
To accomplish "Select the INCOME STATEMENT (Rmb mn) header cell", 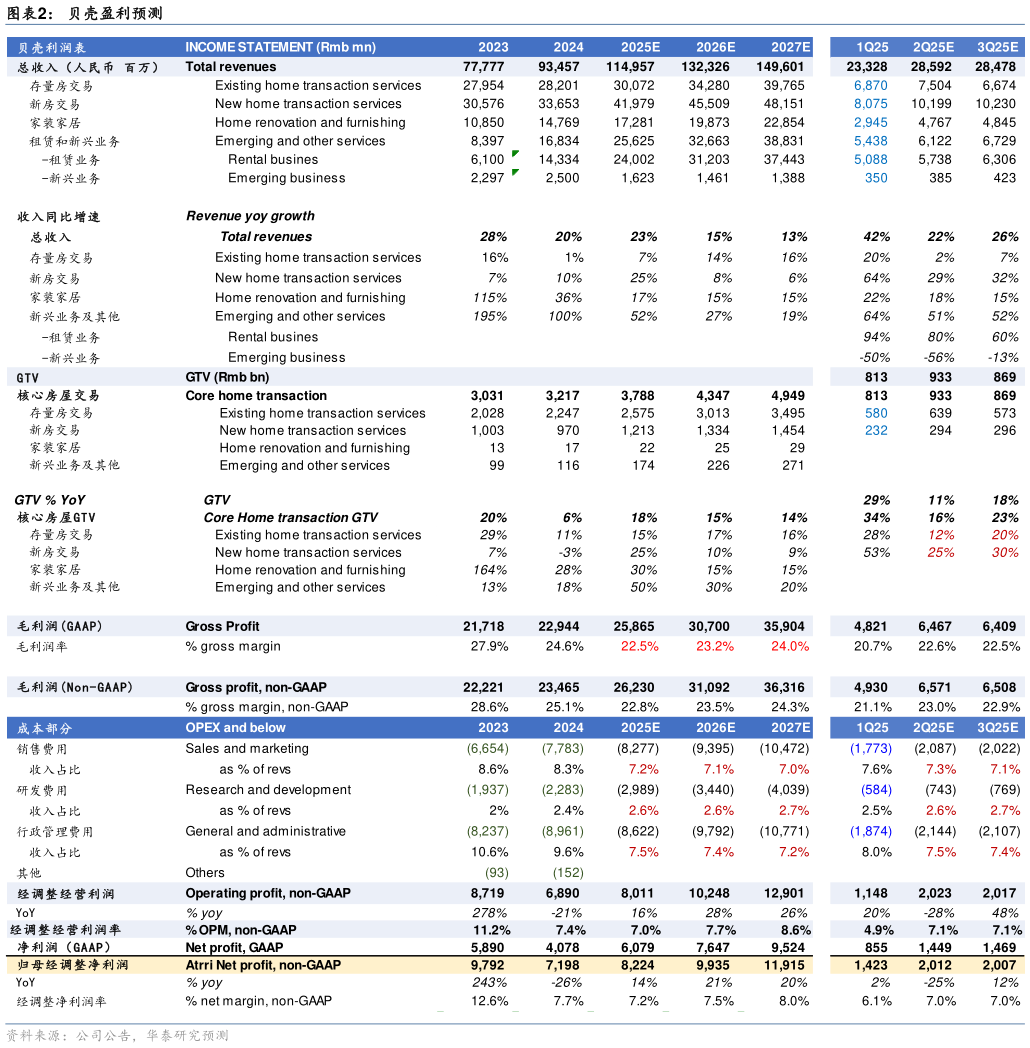I will click(281, 47).
